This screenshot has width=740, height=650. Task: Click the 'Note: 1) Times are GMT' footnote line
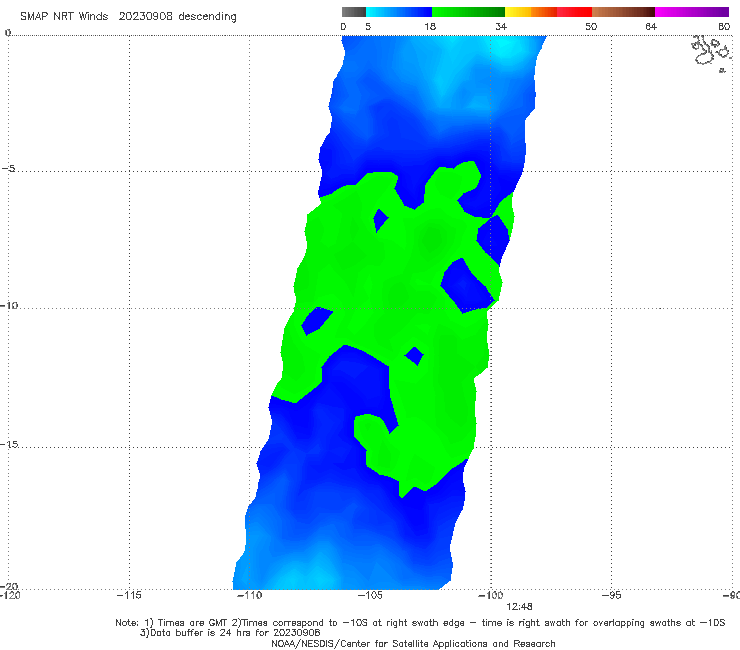tap(420, 623)
